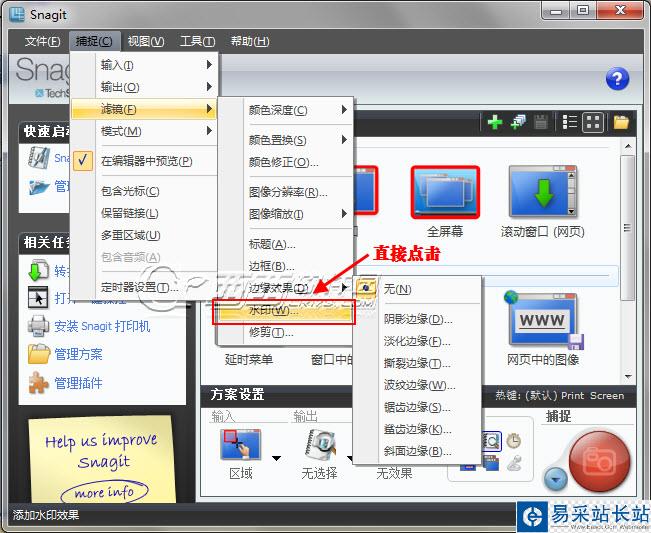Click 安装 Snagit 打印机 link
Screen dimensions: 651x533
[x=102, y=326]
